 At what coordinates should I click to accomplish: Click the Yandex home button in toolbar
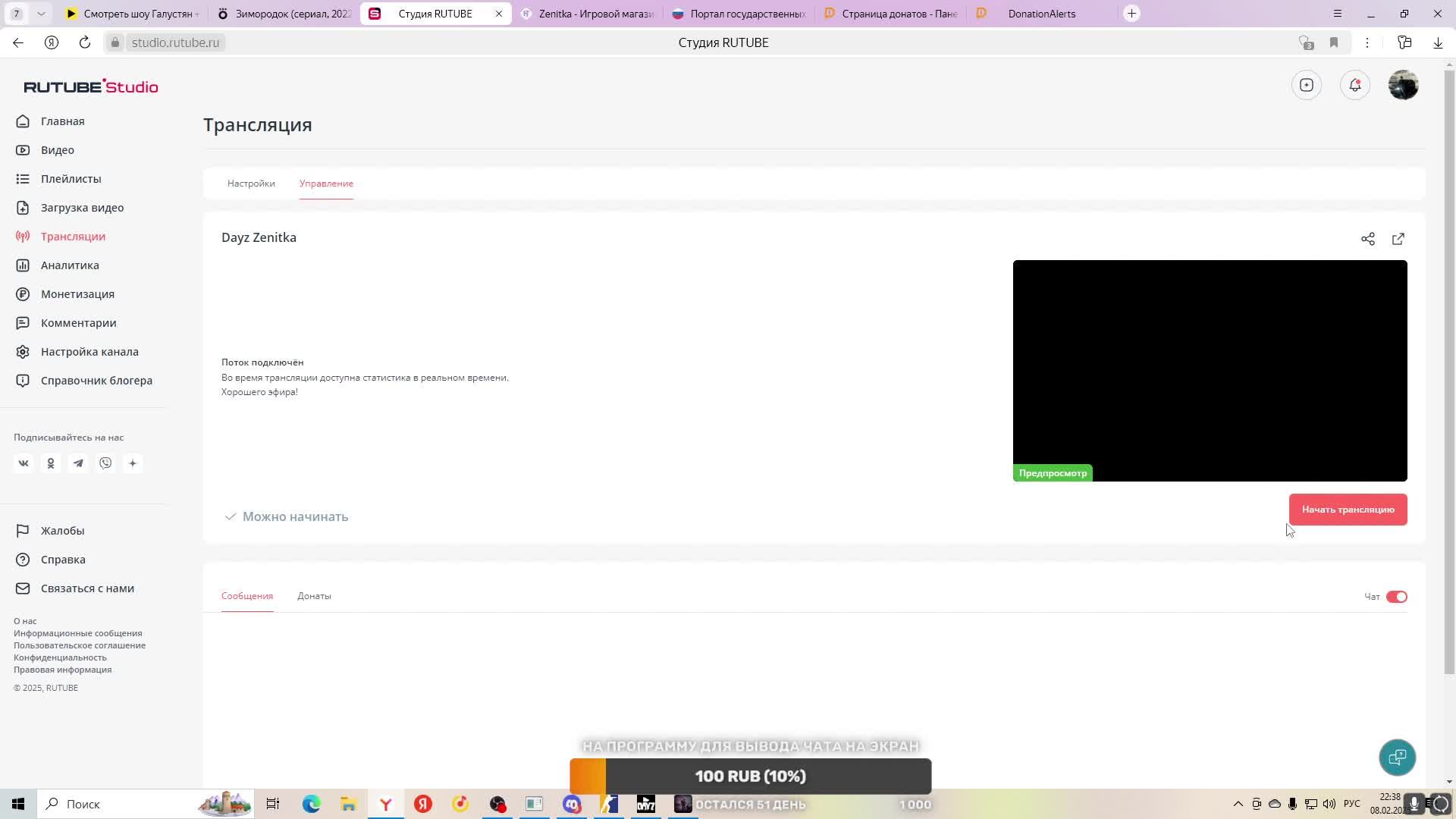(52, 42)
